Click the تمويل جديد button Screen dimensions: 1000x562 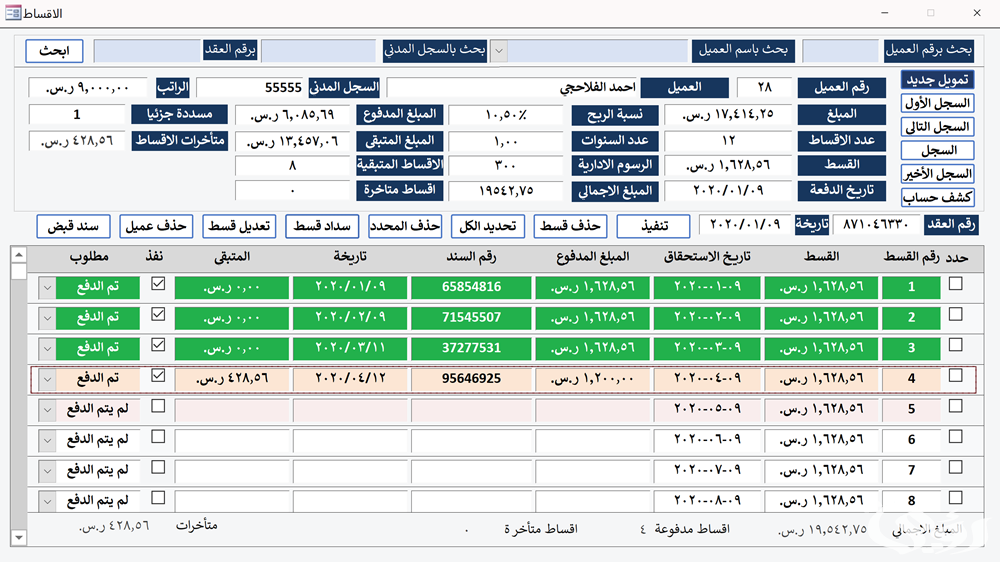[x=938, y=80]
